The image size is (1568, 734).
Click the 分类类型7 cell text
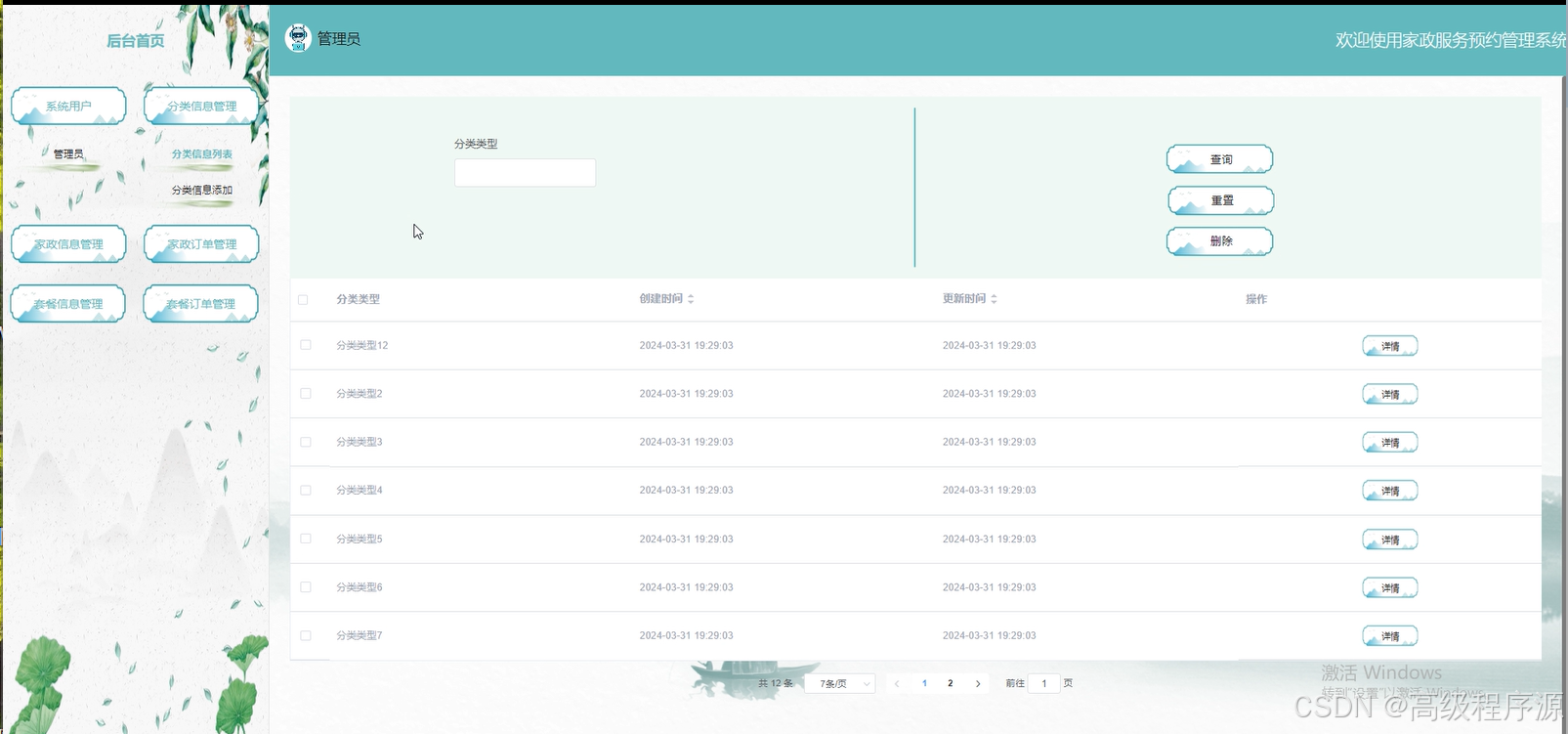(360, 636)
